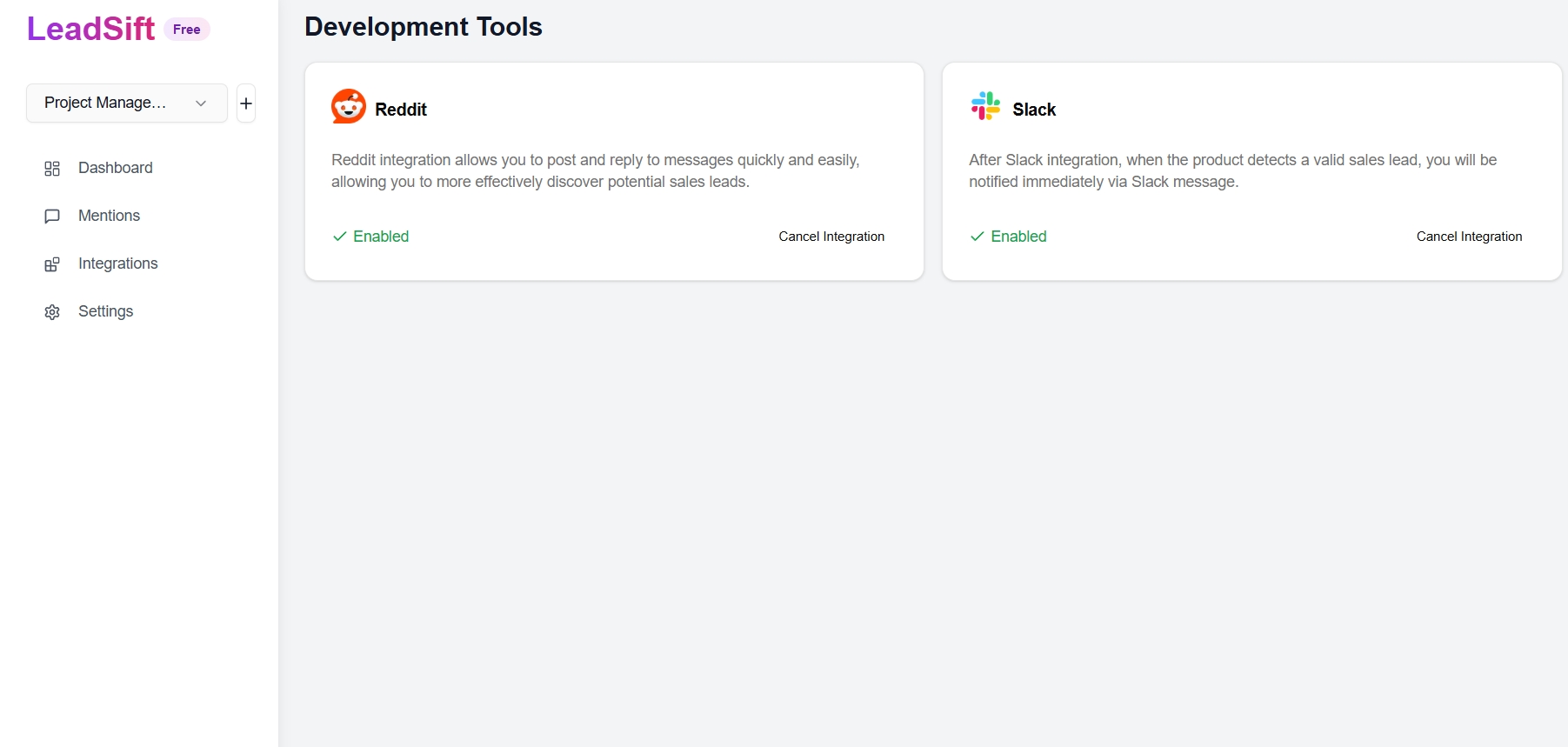The image size is (1568, 747).
Task: Add a new project with plus button
Action: 246,103
